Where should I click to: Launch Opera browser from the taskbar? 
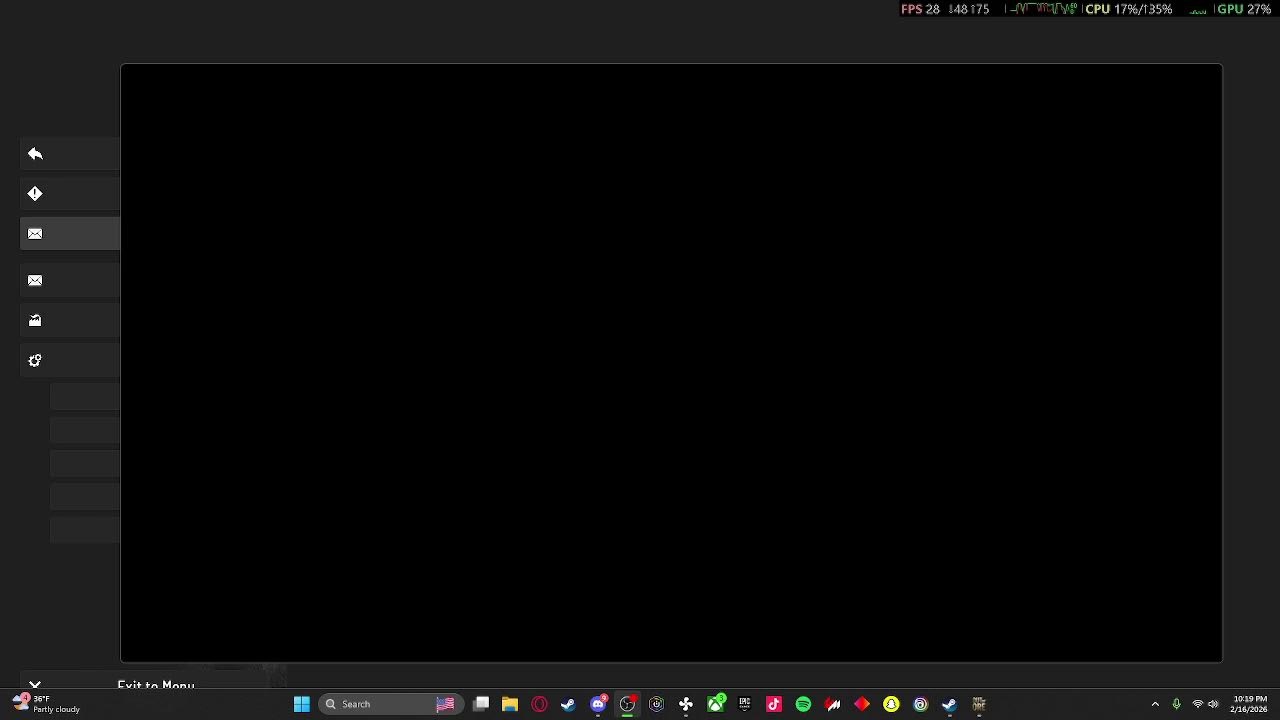[539, 704]
